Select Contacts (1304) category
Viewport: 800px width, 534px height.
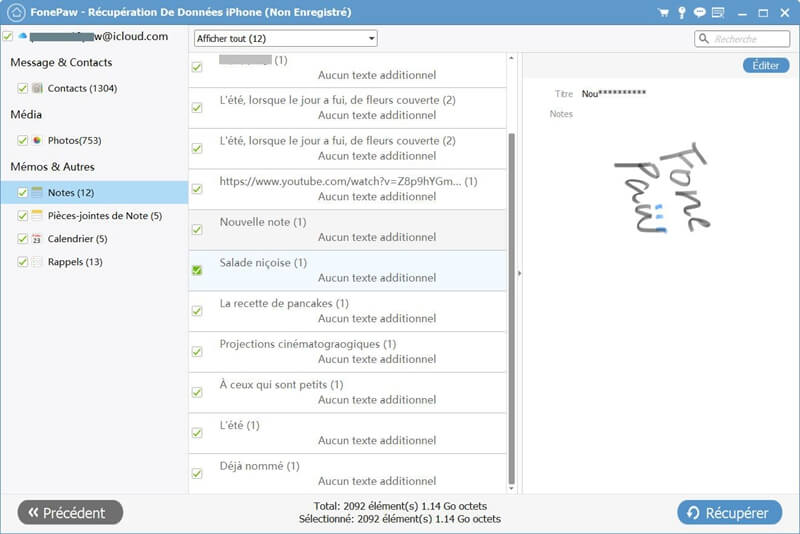coord(82,88)
